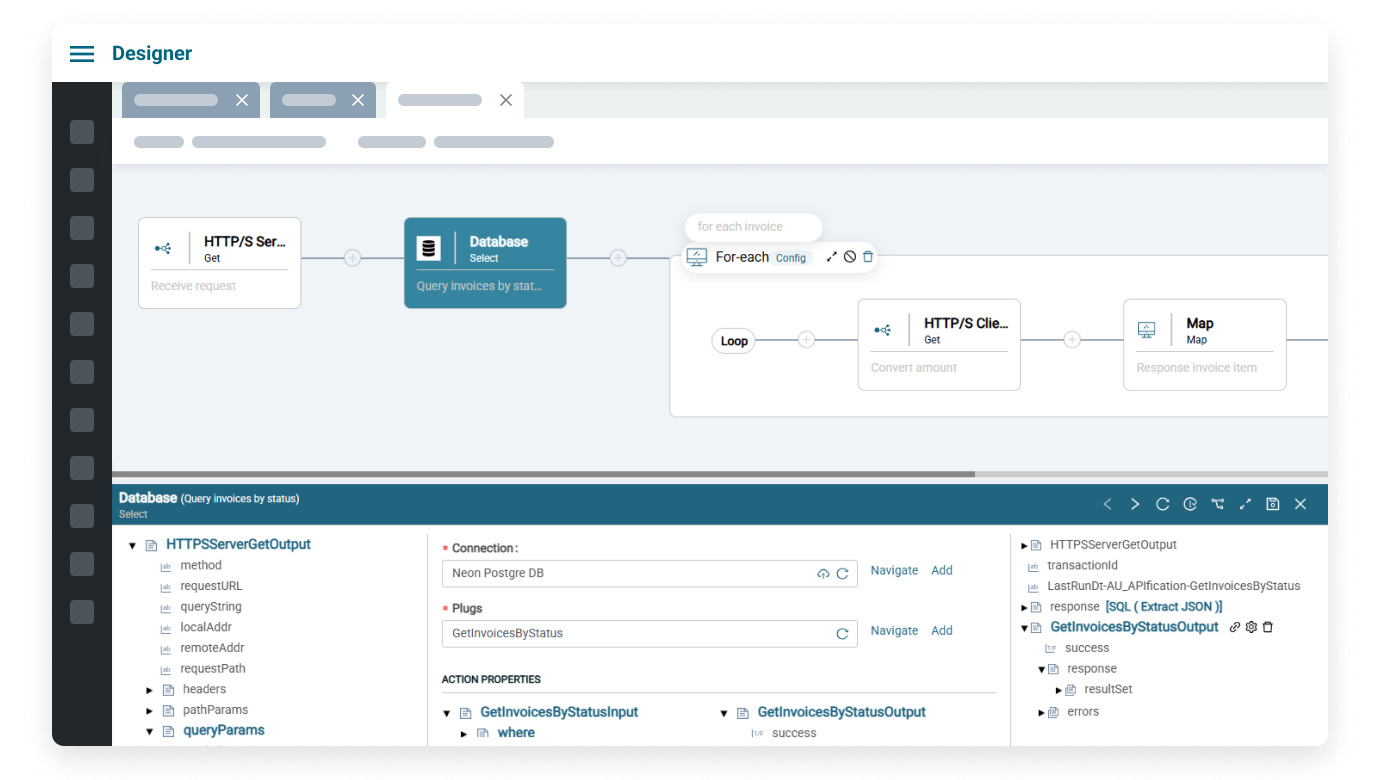1380x780 pixels.
Task: Click the Config button on For-each
Action: 791,258
